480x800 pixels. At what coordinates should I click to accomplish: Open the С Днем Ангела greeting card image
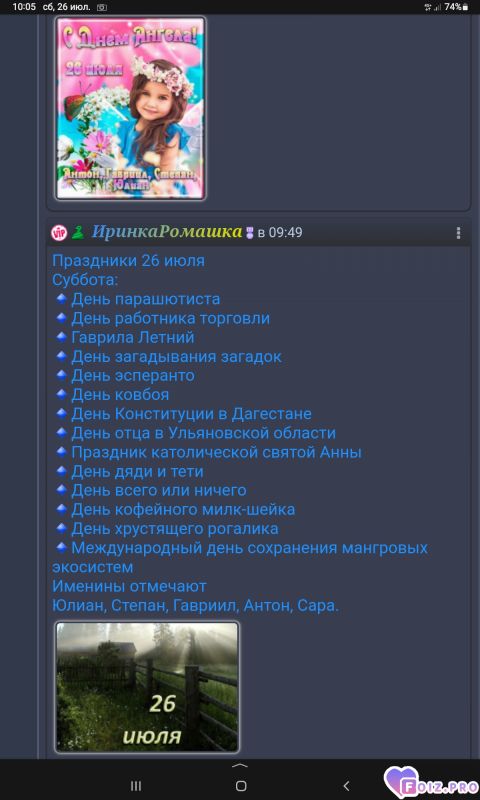(131, 108)
